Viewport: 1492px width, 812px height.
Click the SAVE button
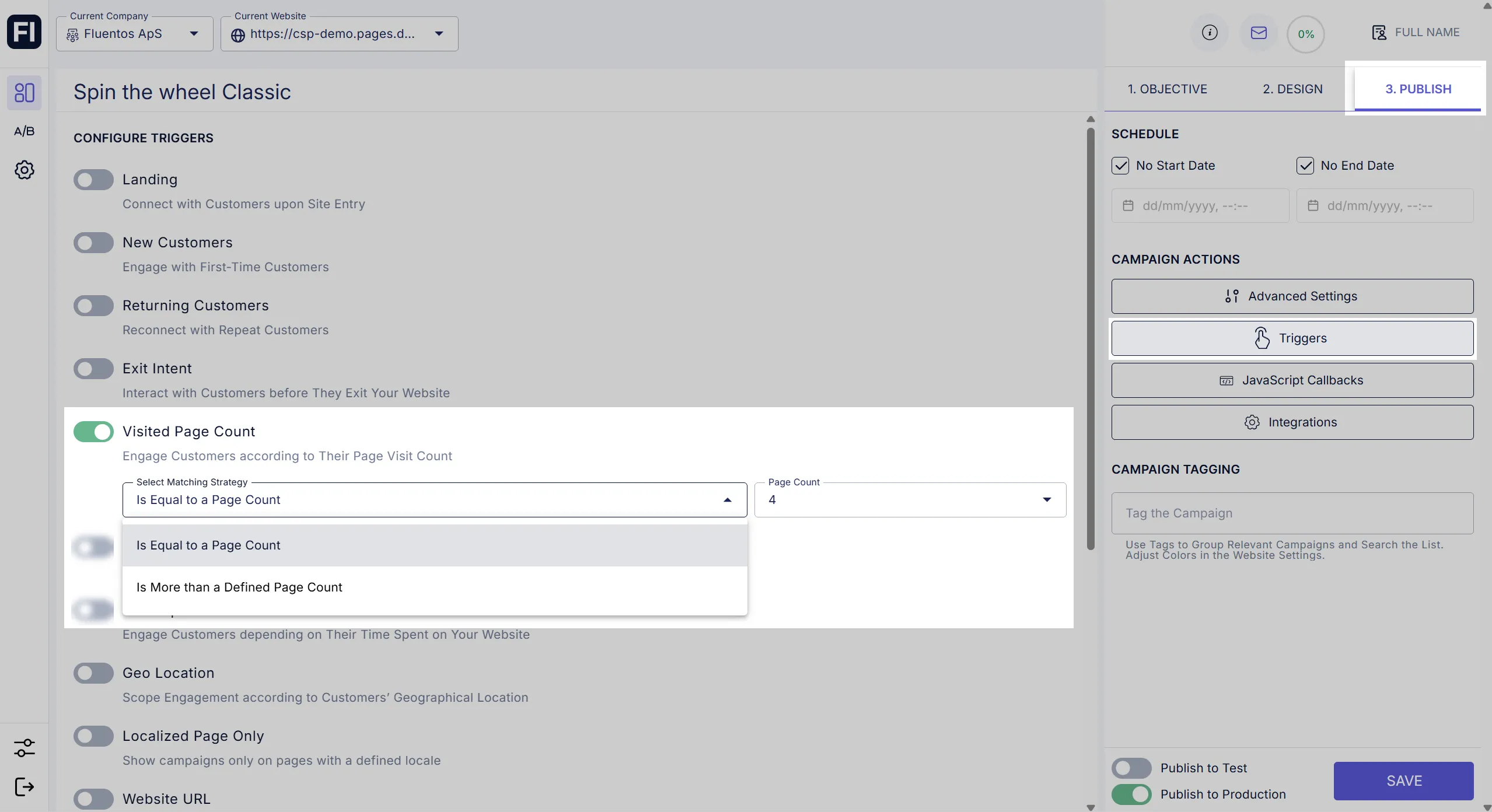coord(1403,780)
